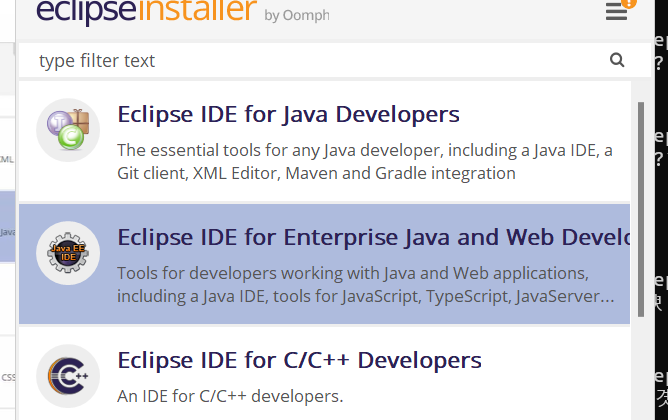The width and height of the screenshot is (668, 420).
Task: Click the orange notification badge on menu
Action: pos(629,3)
